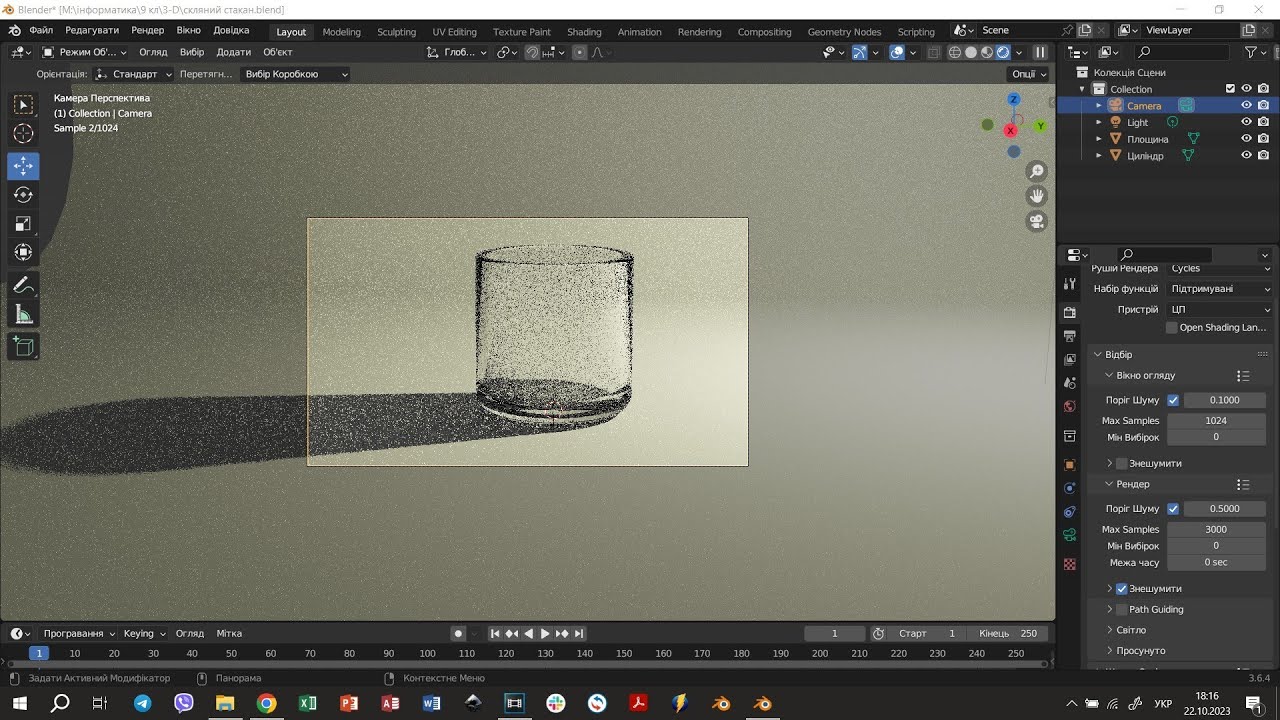The image size is (1280, 720).
Task: Disable render Знешумити checkbox
Action: coord(1122,589)
